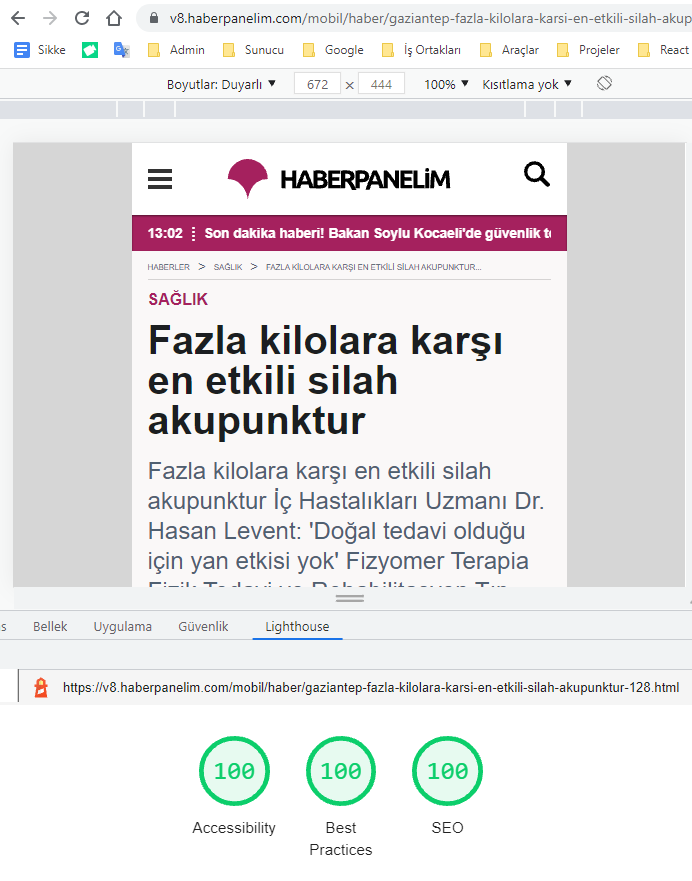The width and height of the screenshot is (692, 881).
Task: Switch to the Güvenlik tab
Action: tap(203, 627)
